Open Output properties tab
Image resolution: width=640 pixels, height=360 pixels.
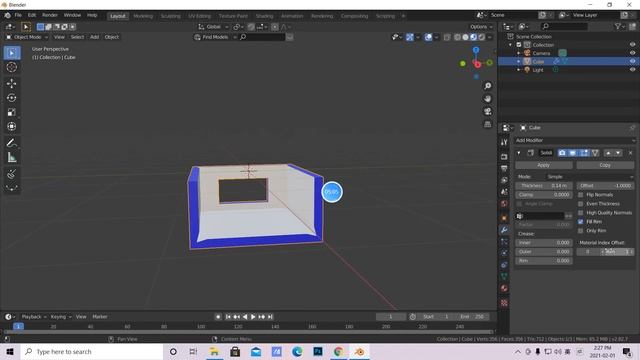[504, 168]
